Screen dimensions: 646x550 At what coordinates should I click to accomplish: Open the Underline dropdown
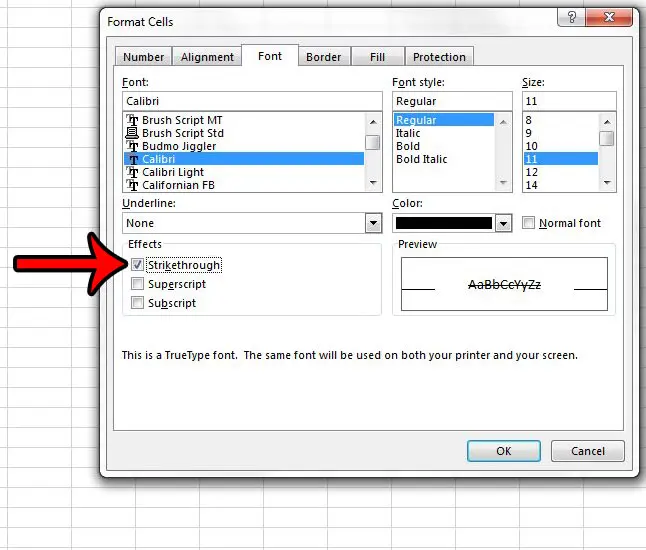(x=373, y=223)
